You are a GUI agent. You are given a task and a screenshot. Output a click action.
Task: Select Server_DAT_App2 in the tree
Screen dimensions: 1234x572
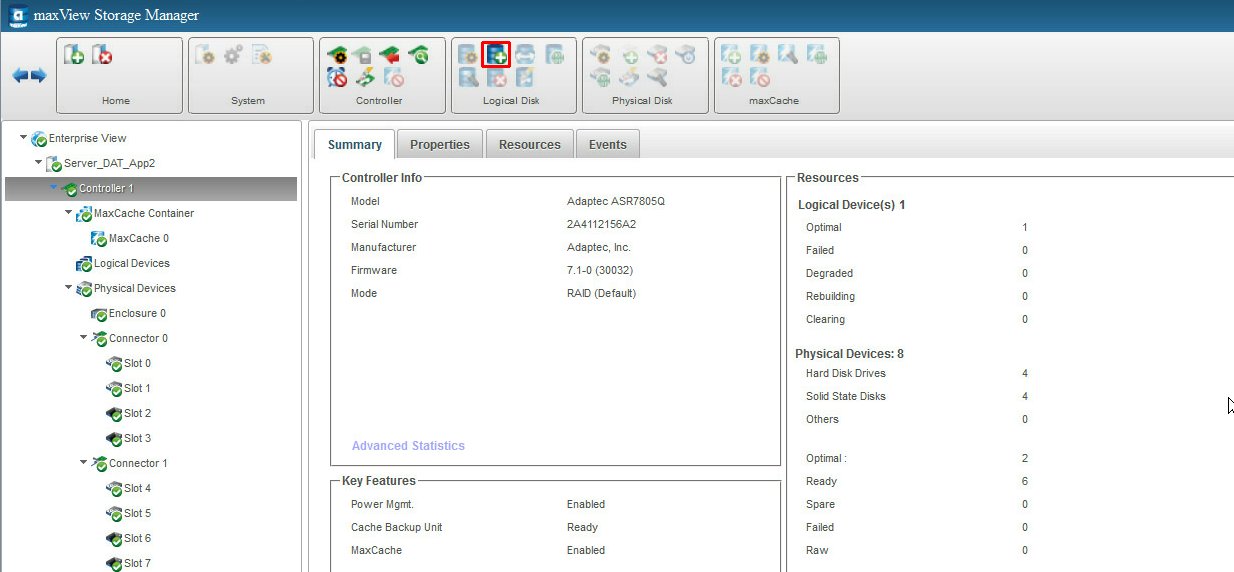[109, 163]
